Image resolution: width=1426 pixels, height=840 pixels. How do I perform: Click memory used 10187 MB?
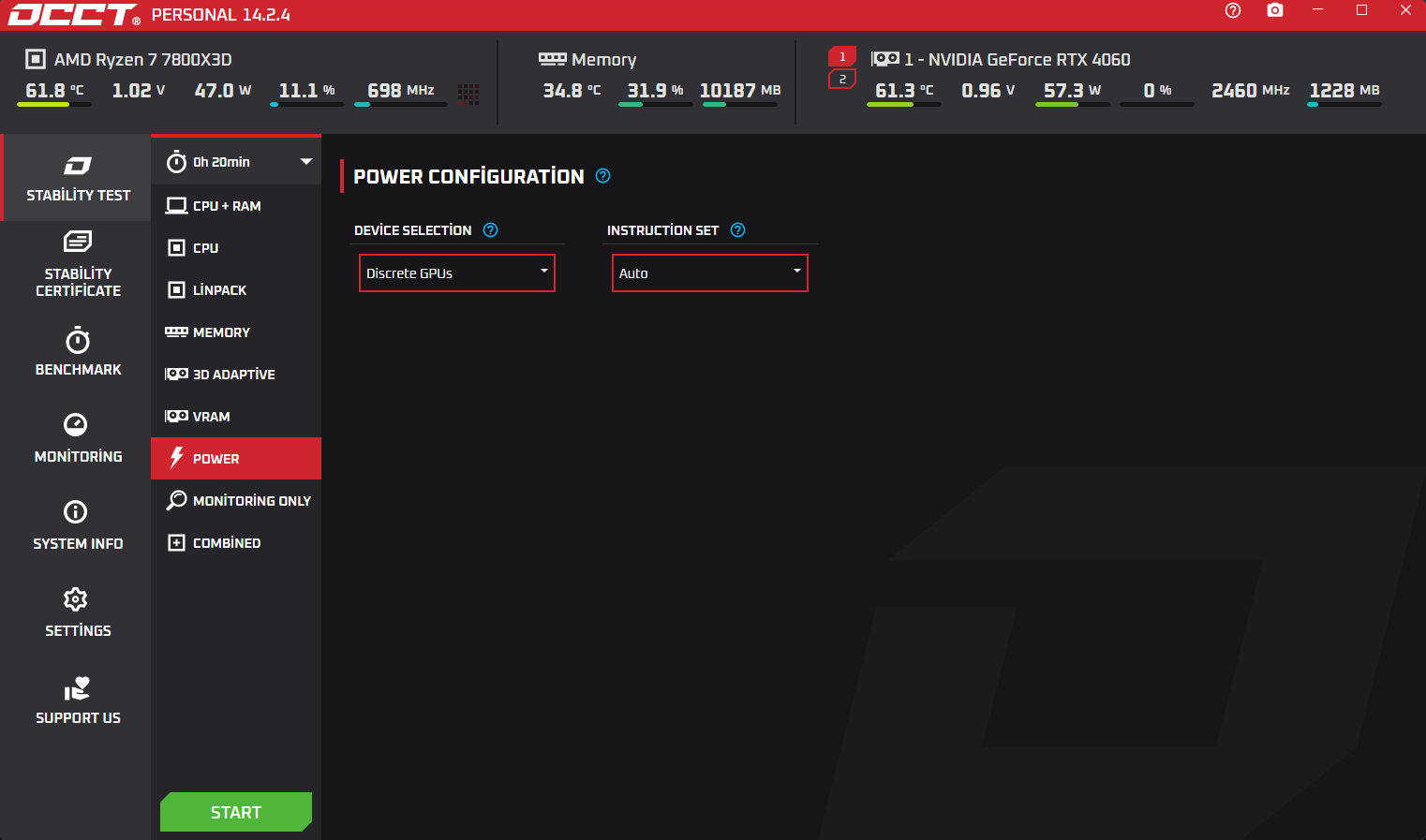[740, 91]
